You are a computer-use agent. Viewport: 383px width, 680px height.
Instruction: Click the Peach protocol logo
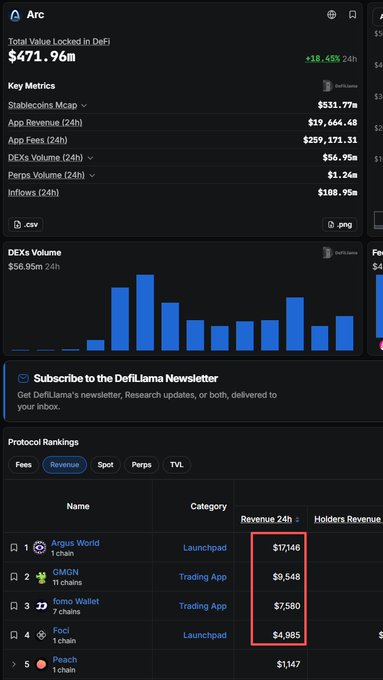click(41, 664)
